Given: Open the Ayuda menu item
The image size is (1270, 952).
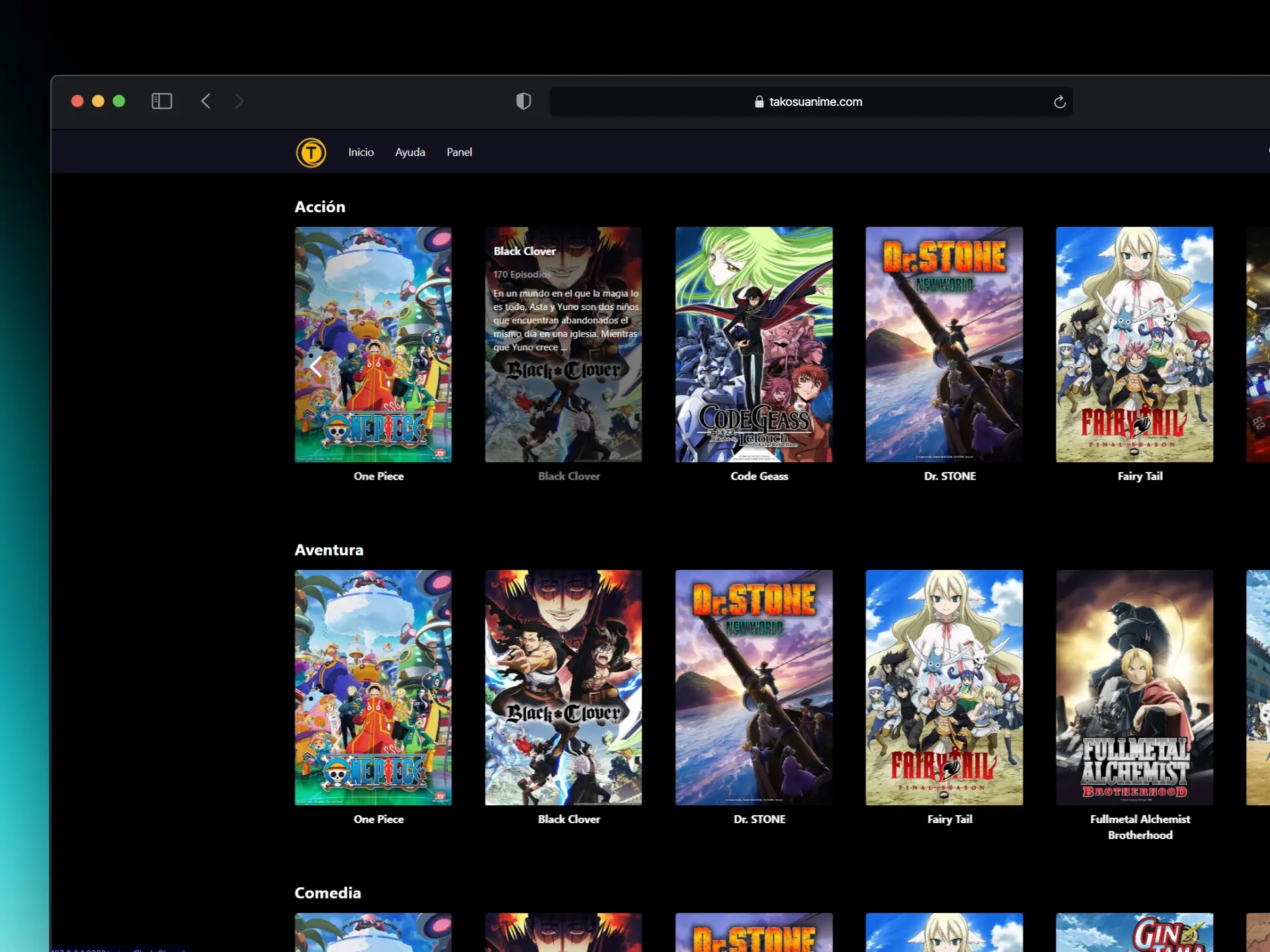Looking at the screenshot, I should (x=410, y=152).
